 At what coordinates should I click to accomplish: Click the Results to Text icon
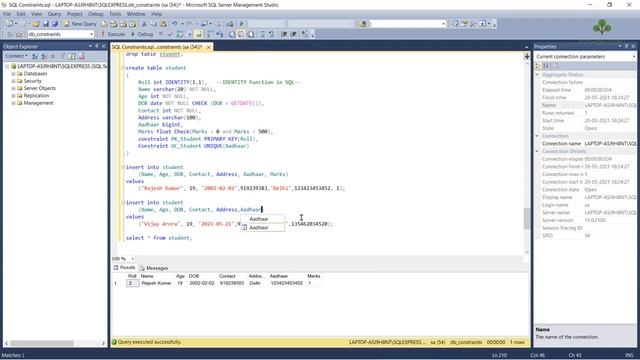coord(231,34)
